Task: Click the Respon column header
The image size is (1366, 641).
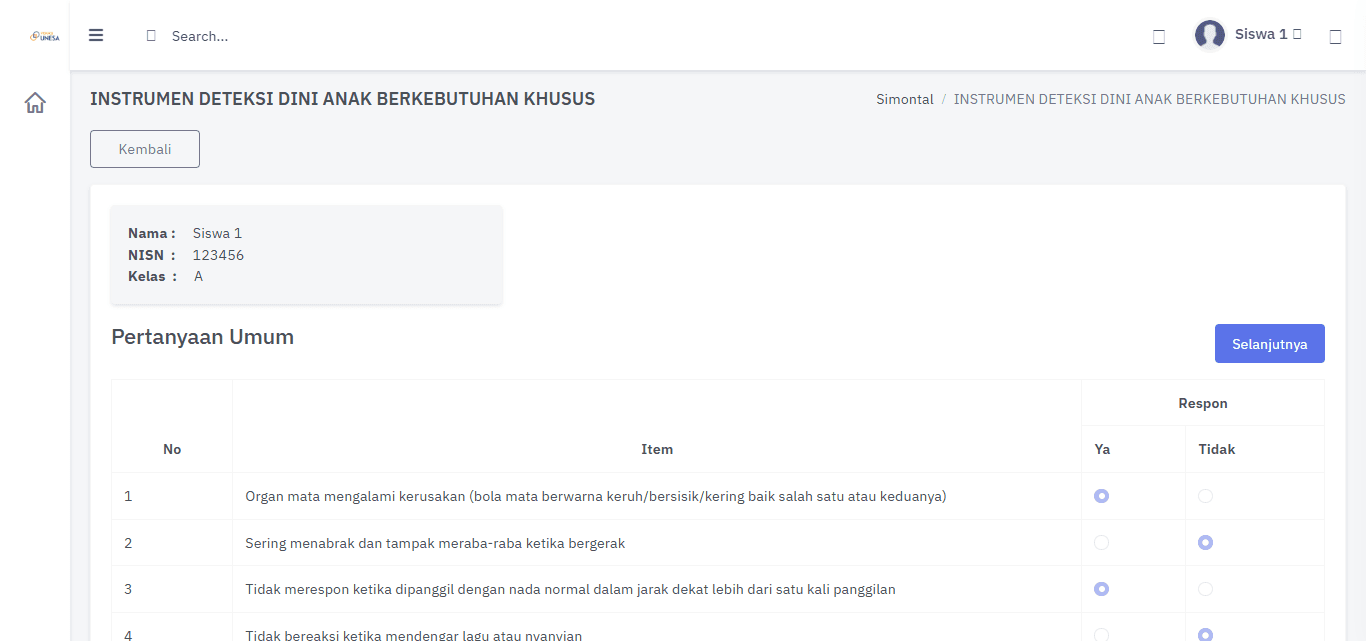Action: 1203,403
